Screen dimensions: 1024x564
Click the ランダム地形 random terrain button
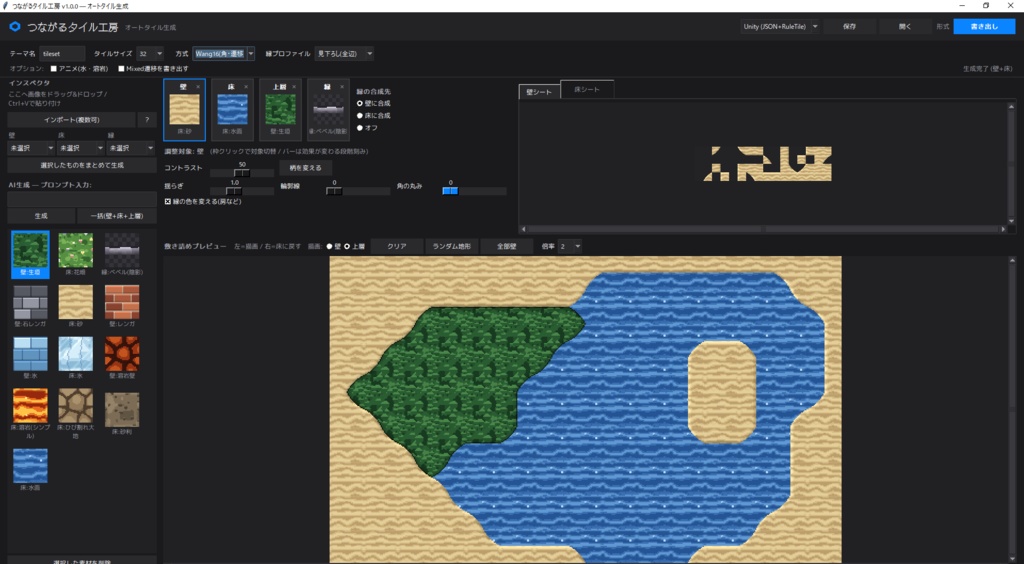[451, 247]
